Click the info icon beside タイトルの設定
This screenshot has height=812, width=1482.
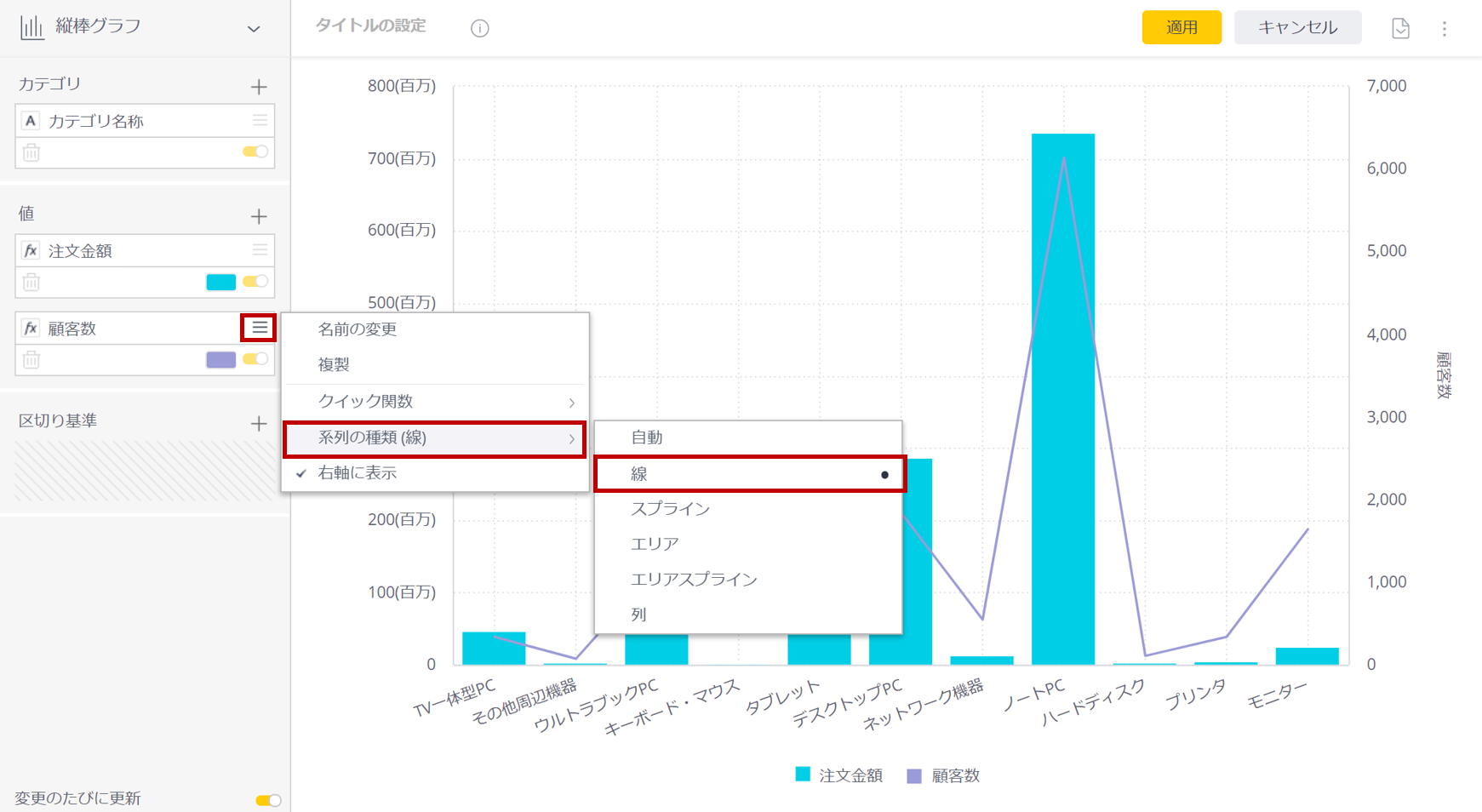click(480, 28)
